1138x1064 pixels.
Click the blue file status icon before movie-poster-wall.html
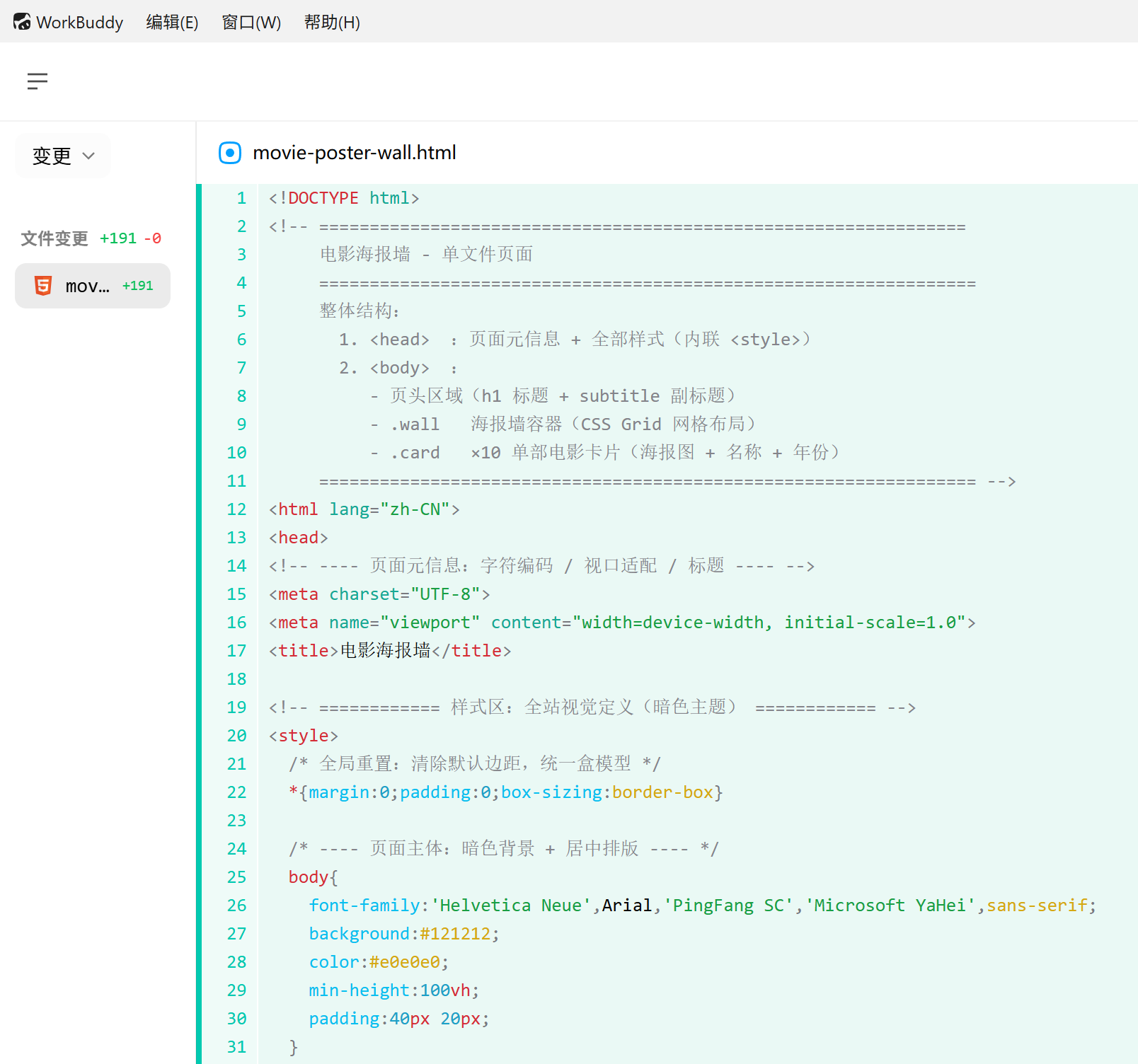[x=230, y=152]
